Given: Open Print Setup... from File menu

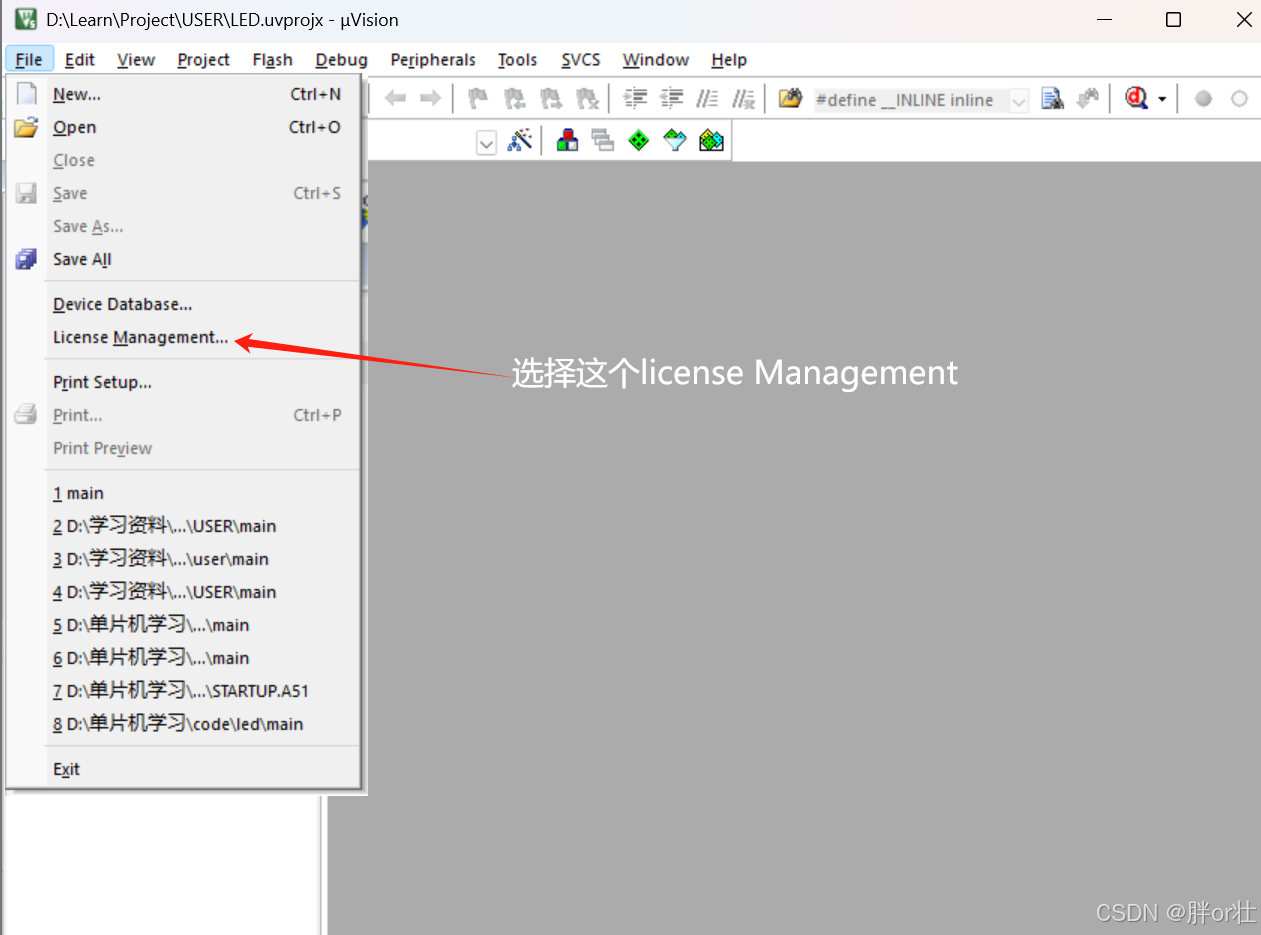Looking at the screenshot, I should point(184,382).
